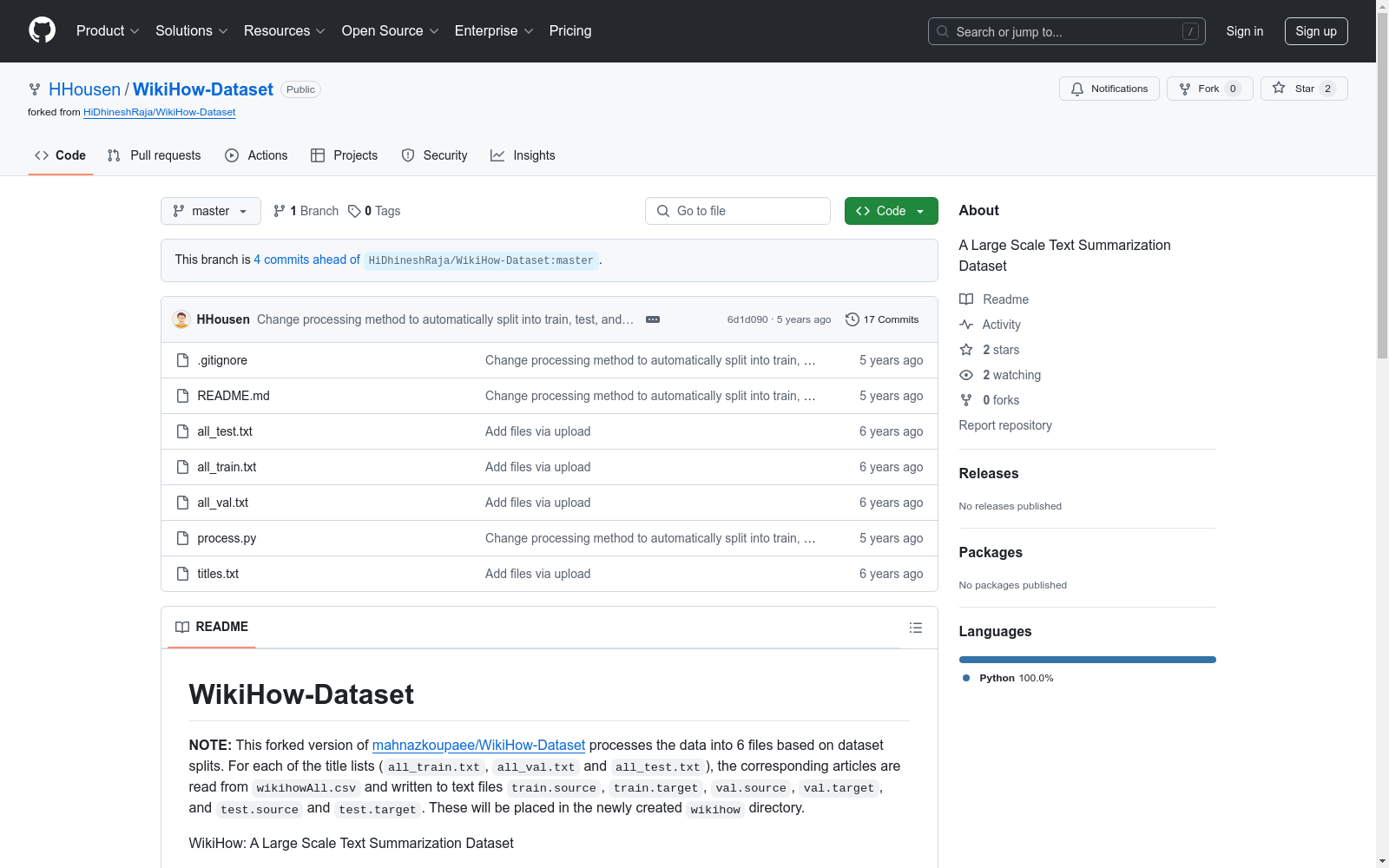1389x868 pixels.
Task: Expand the Resources menu
Action: 285,31
